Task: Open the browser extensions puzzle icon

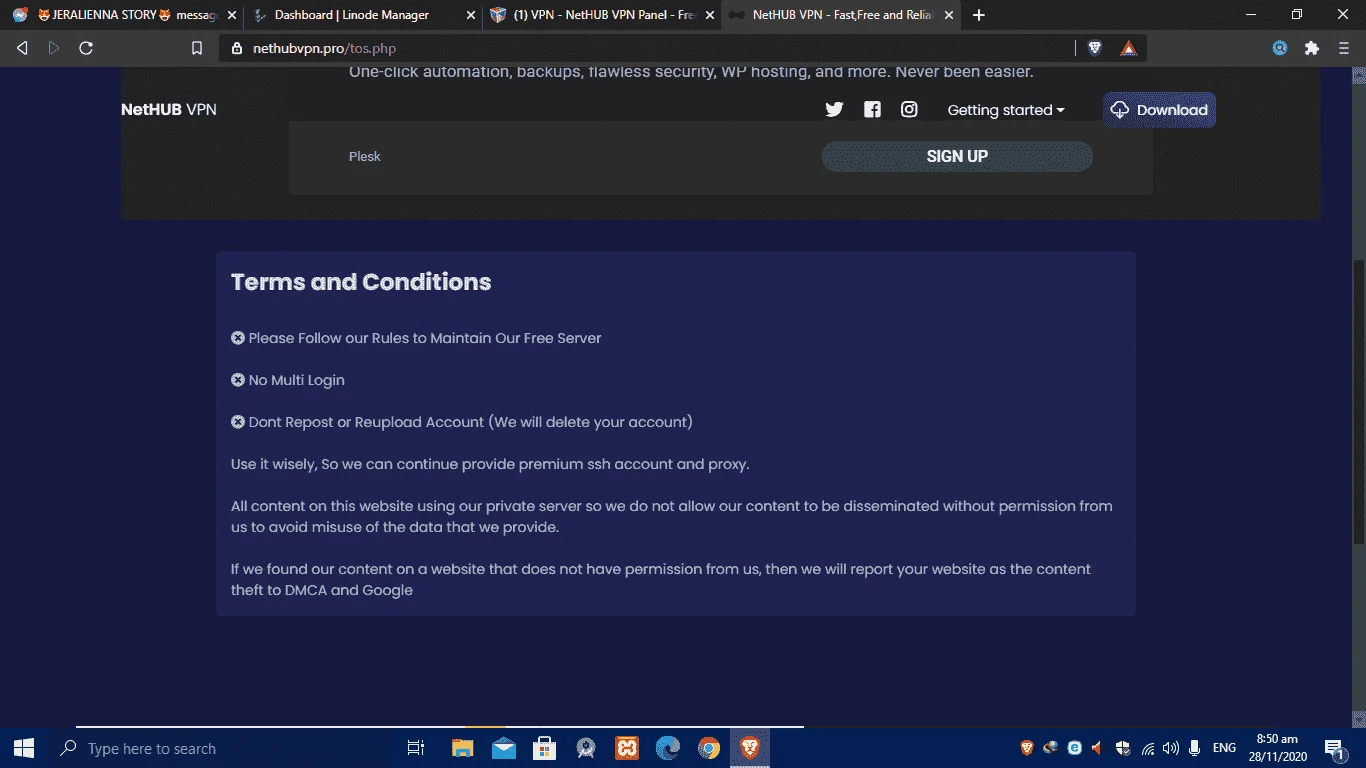Action: pos(1312,48)
